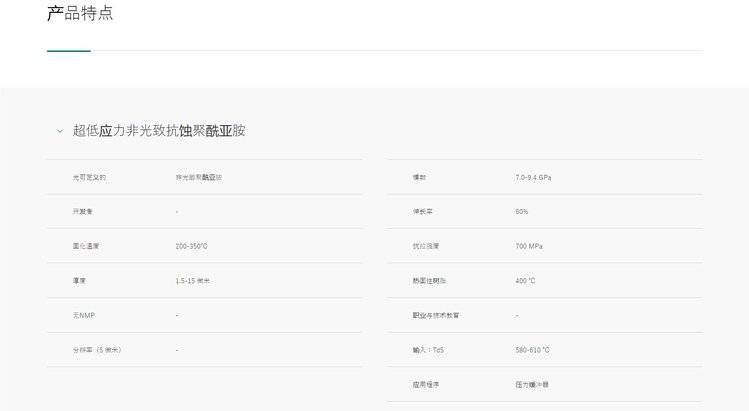
Task: Click the 职业与技术教育 row label
Action: (436, 315)
